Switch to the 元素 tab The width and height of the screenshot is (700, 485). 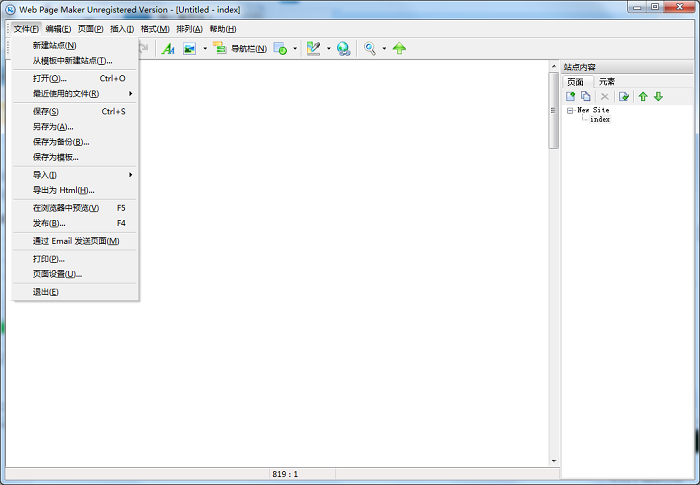click(x=607, y=81)
